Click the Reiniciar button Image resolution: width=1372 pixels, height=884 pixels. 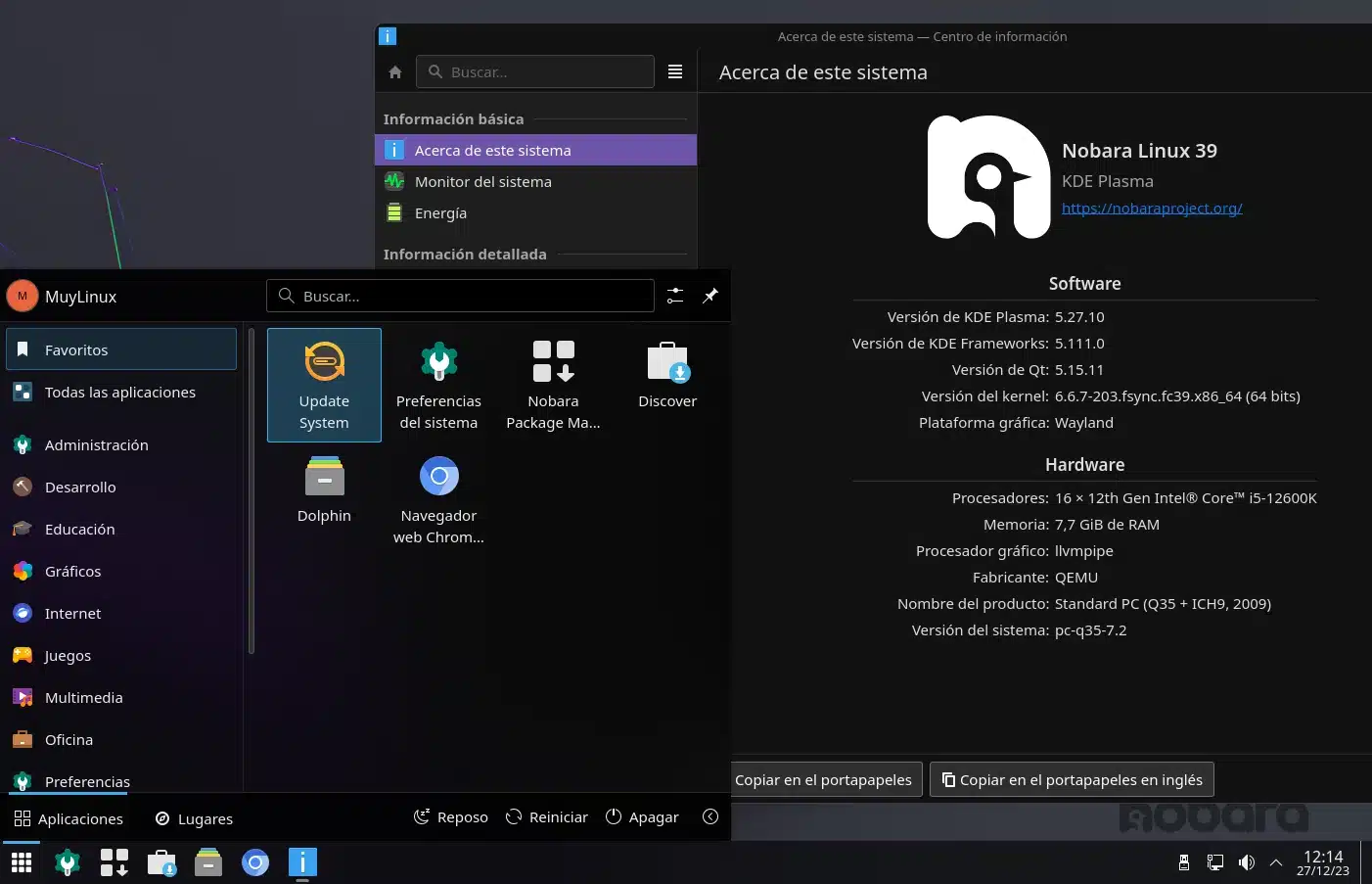tap(547, 816)
